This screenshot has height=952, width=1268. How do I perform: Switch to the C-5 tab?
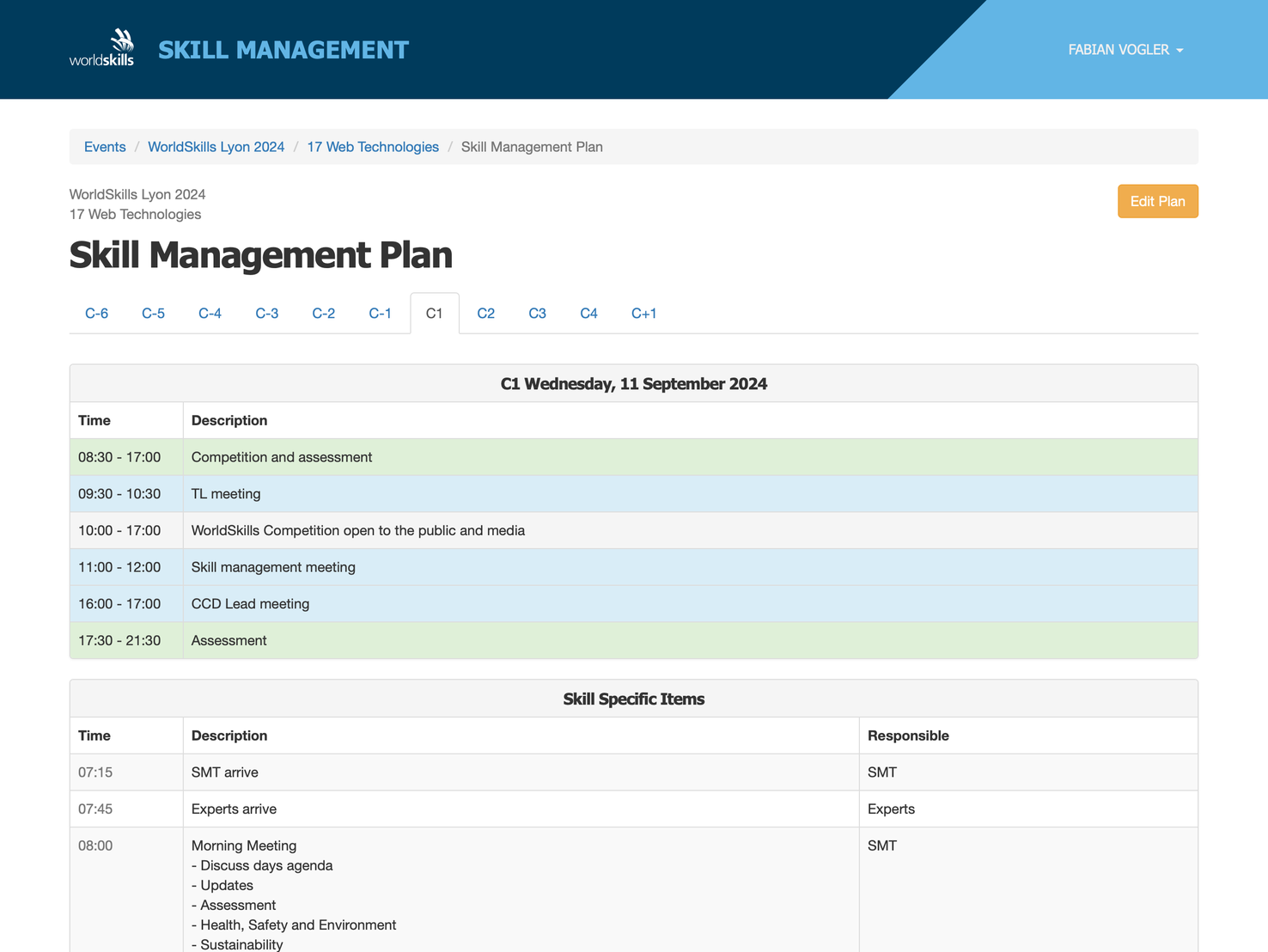point(153,313)
